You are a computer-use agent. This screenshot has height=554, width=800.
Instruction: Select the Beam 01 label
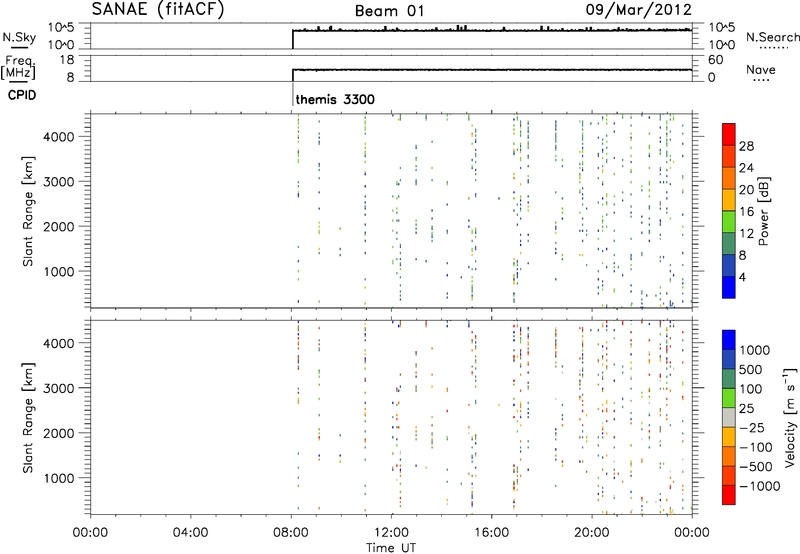point(389,11)
